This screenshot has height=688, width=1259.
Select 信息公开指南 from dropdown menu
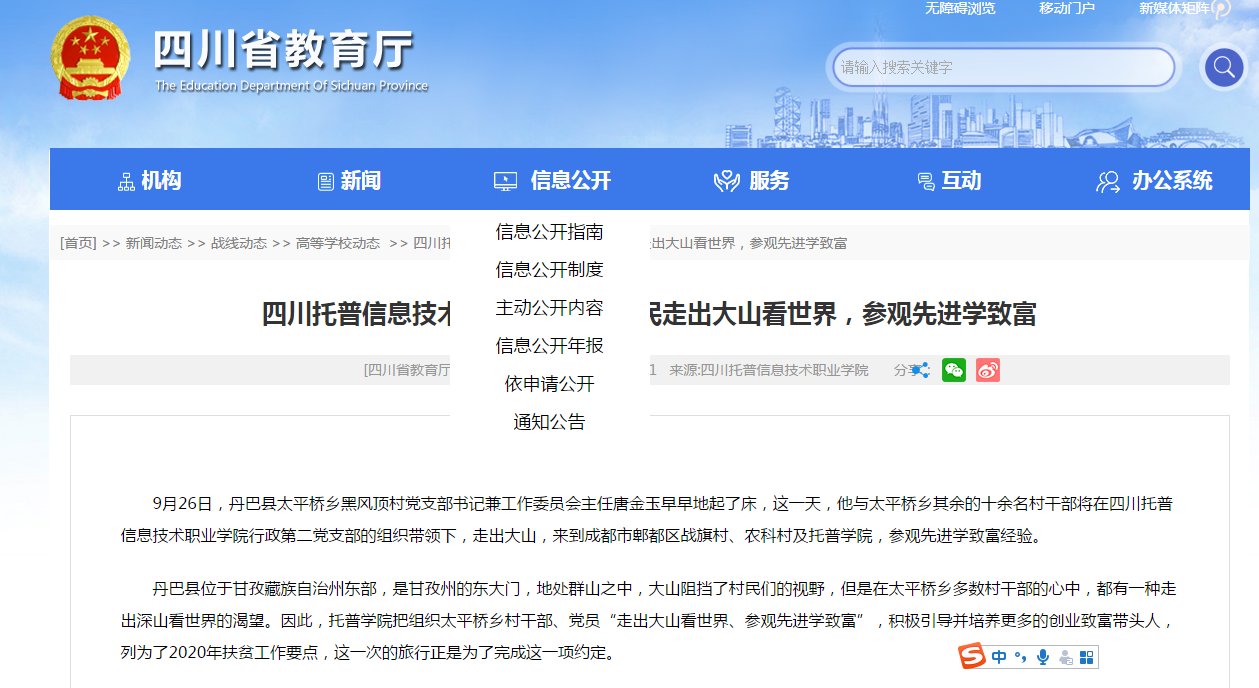tap(549, 232)
